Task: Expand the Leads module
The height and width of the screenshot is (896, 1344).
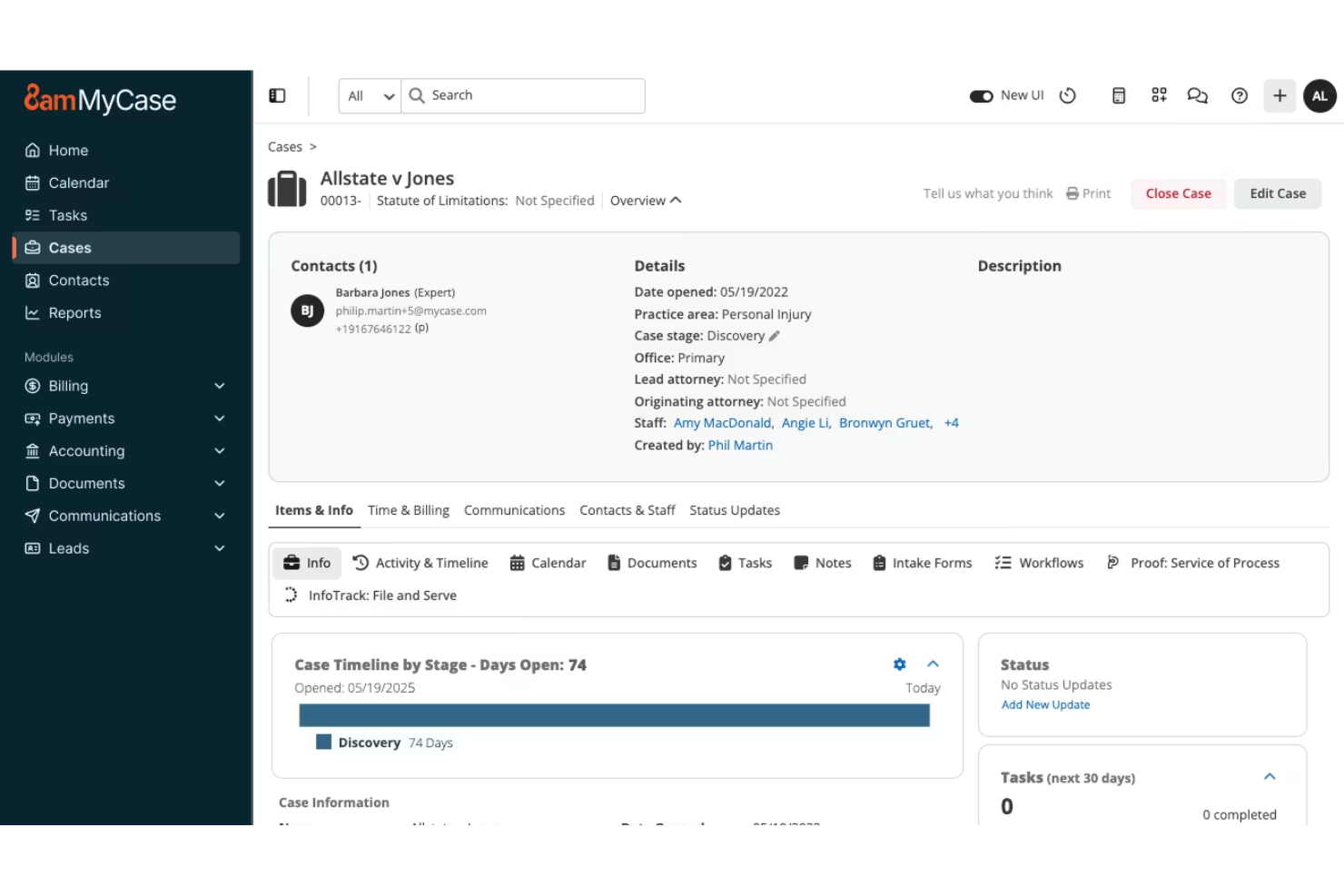Action: click(126, 548)
